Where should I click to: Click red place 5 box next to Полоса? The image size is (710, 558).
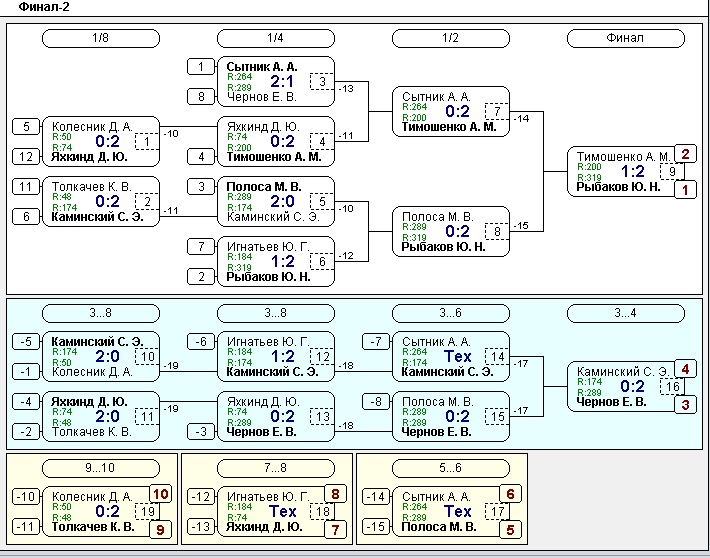click(510, 530)
